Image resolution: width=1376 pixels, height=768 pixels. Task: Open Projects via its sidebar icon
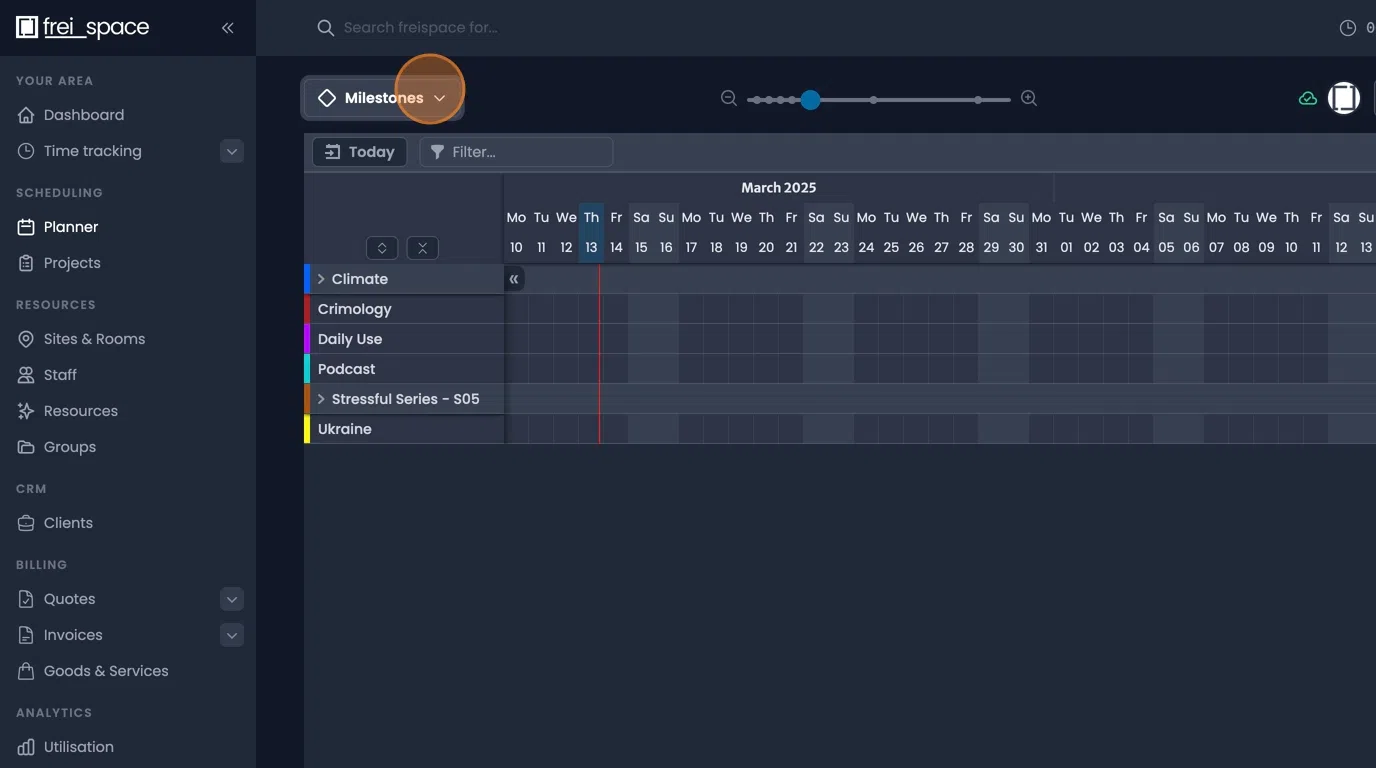[x=26, y=262]
